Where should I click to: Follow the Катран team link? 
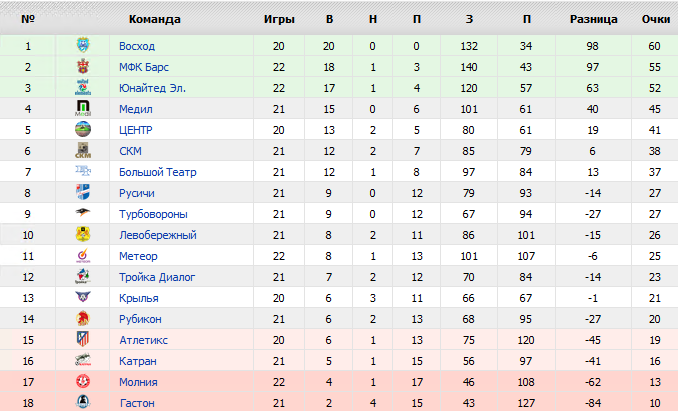(x=137, y=361)
